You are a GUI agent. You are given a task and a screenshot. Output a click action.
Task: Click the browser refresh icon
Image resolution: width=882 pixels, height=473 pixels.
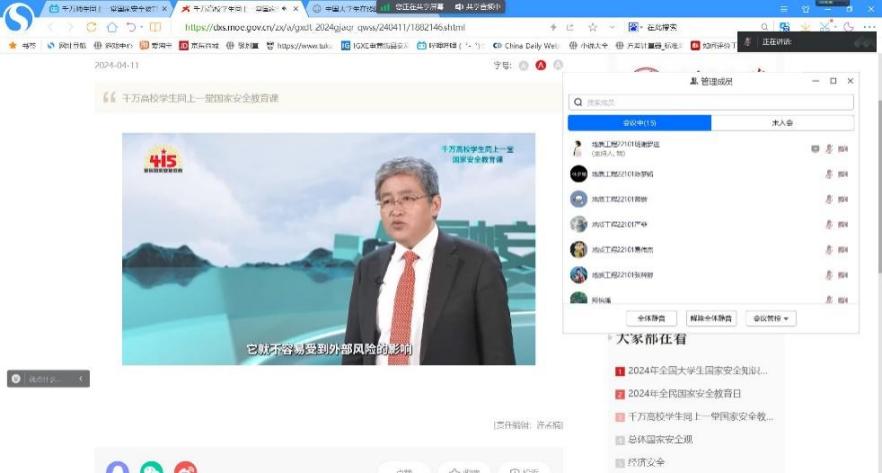point(92,27)
